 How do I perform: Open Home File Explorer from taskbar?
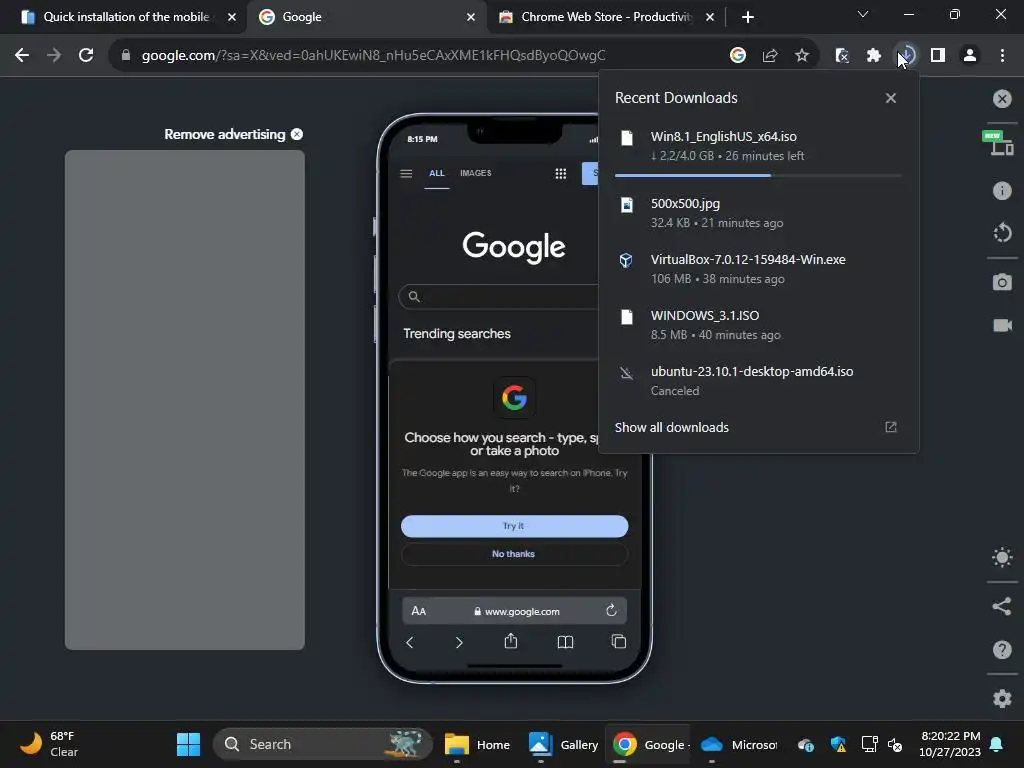click(477, 744)
